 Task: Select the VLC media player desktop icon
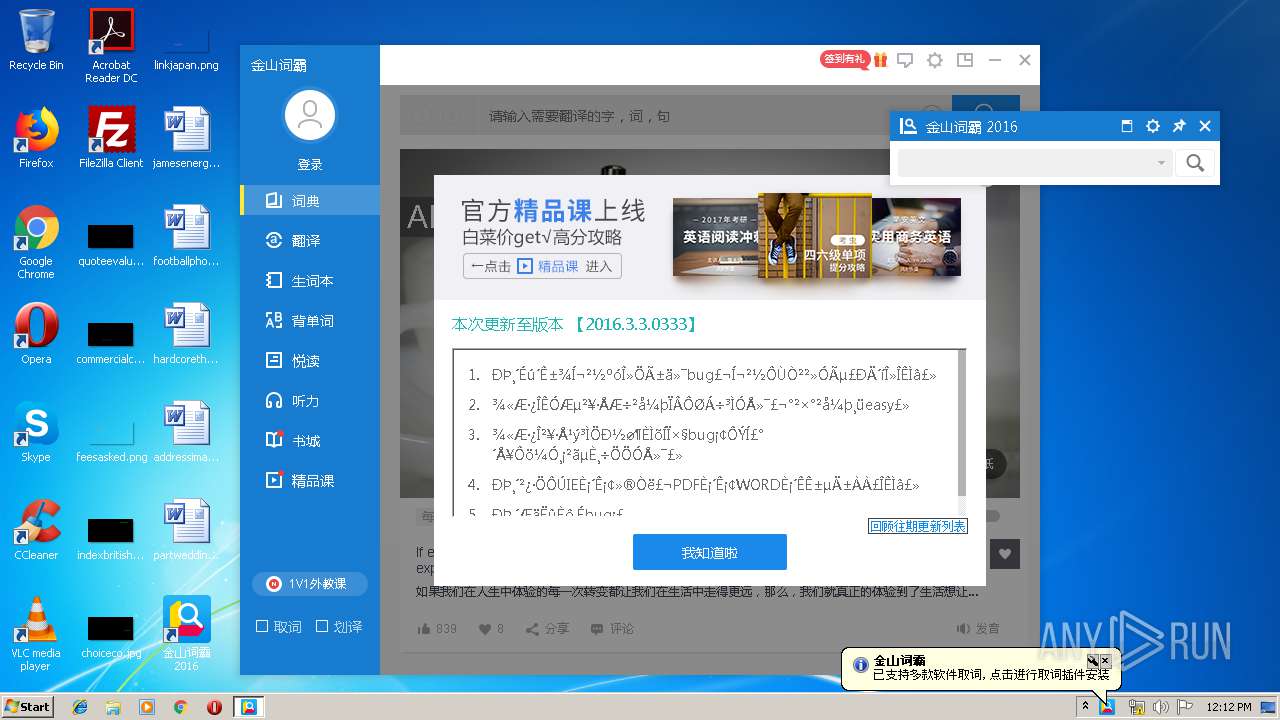pos(36,634)
